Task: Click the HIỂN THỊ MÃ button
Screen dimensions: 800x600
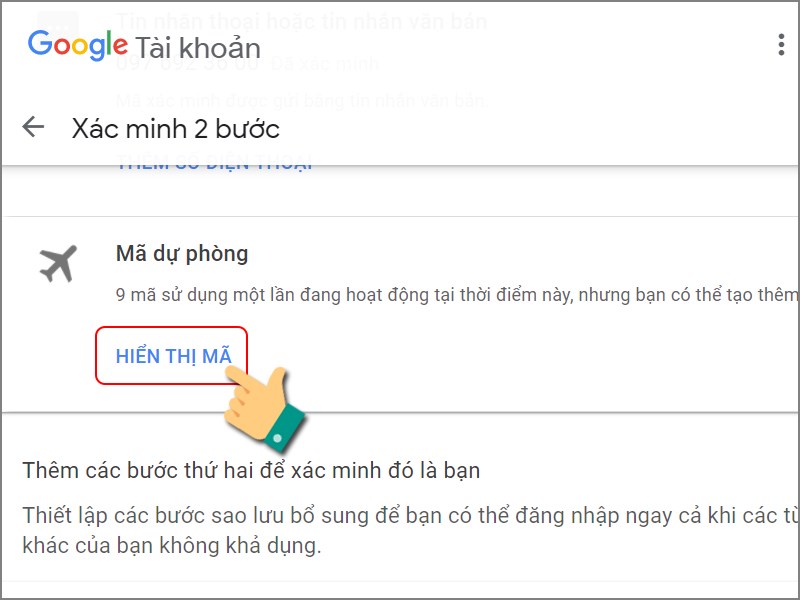Action: click(172, 356)
